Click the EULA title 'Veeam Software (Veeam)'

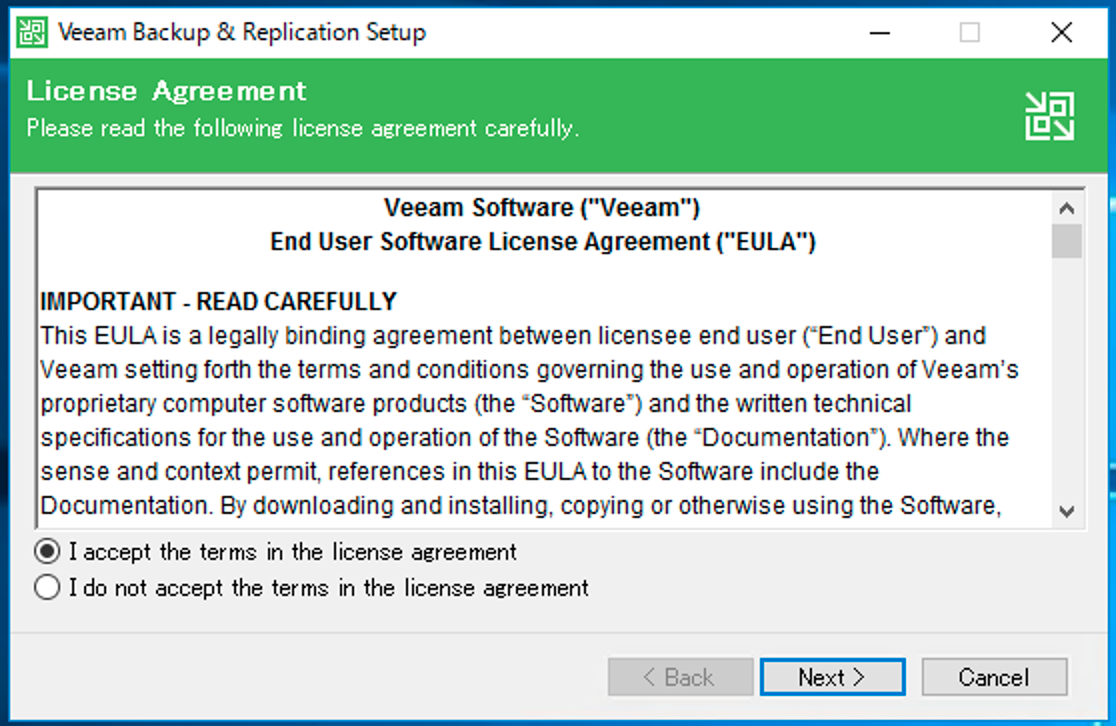[543, 208]
